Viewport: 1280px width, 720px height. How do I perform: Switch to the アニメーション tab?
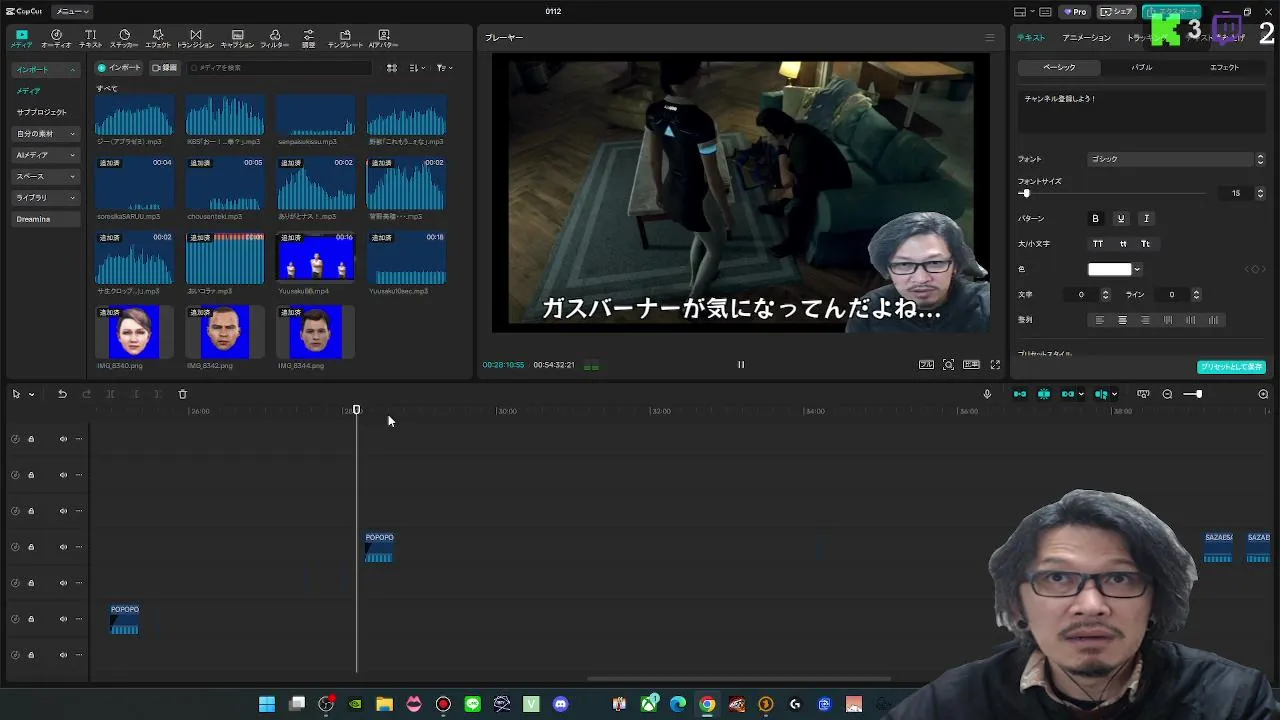1086,38
